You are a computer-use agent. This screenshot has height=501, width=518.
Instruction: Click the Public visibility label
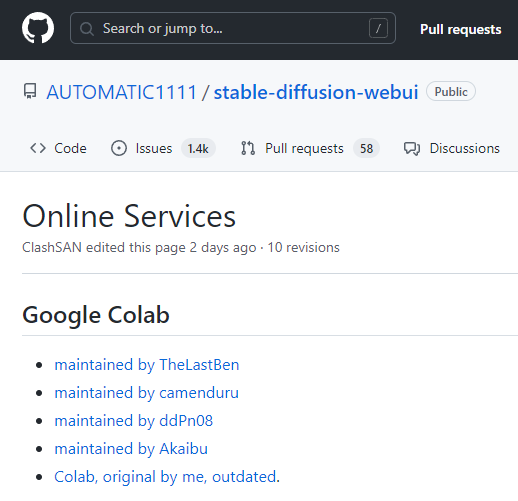click(x=451, y=91)
